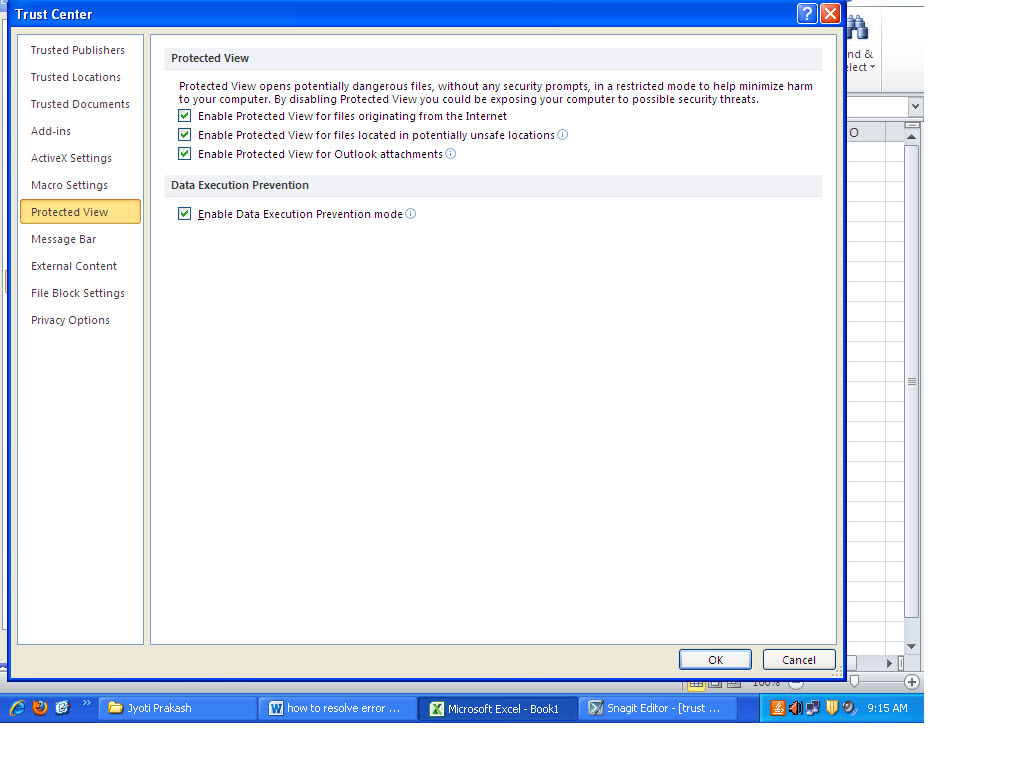Switch to Jyoti Prakash folder taskbar button
The width and height of the screenshot is (1024, 768).
pos(178,708)
